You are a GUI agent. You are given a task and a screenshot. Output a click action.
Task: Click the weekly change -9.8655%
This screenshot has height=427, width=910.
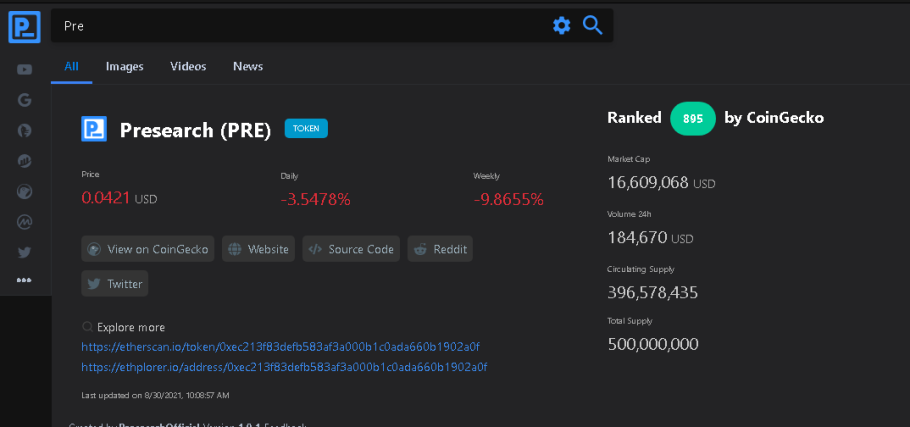[x=508, y=200]
